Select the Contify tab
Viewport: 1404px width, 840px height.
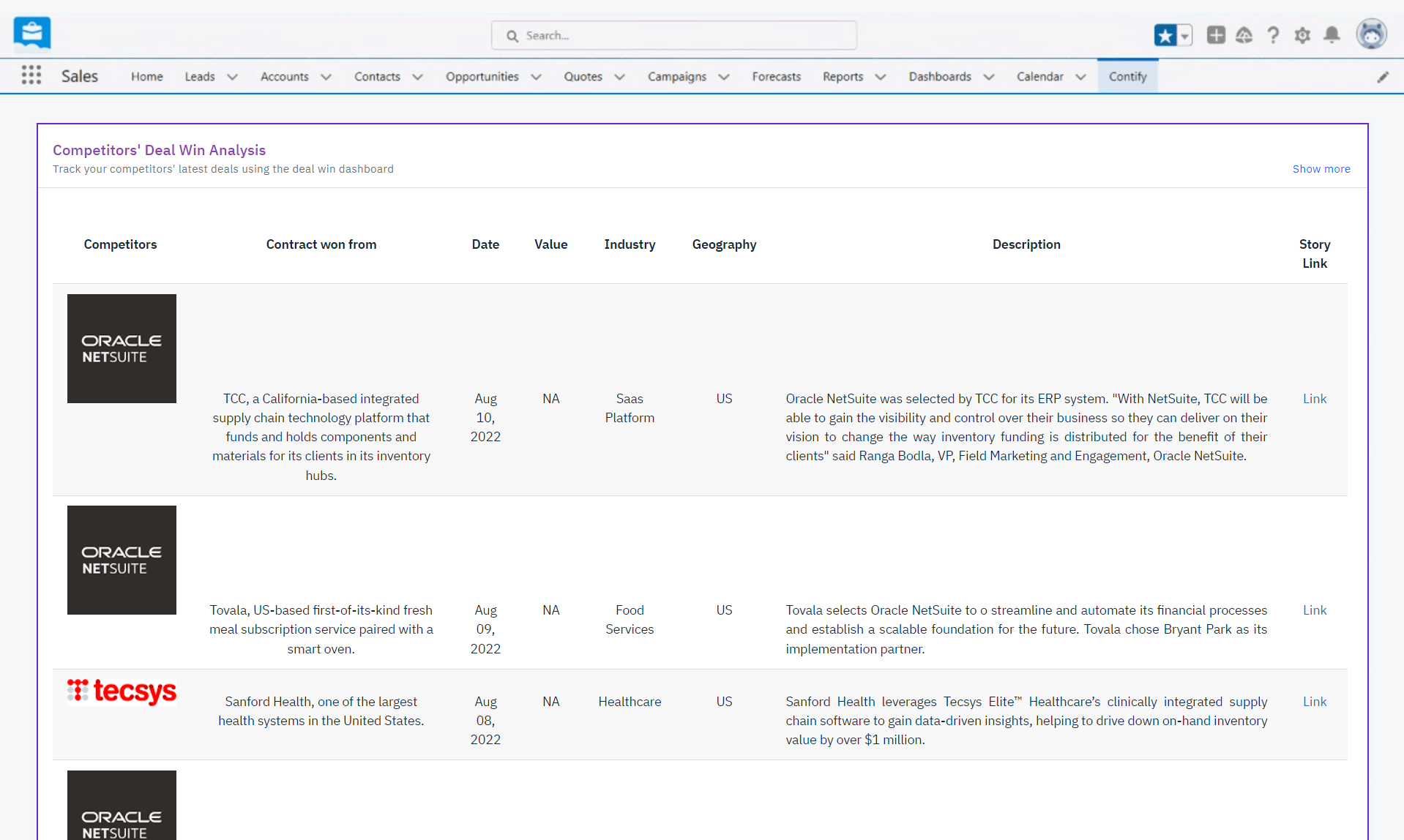click(1127, 76)
